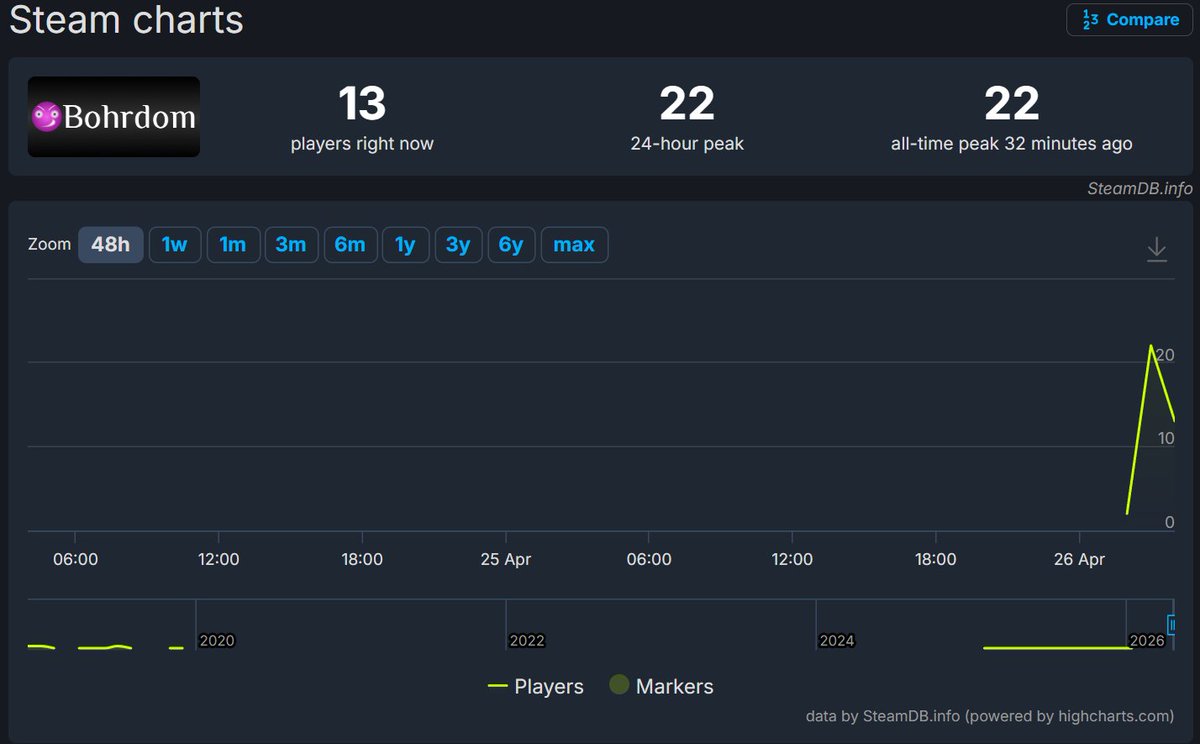The width and height of the screenshot is (1200, 744).
Task: Click the navigator range handle near 2026
Action: [x=1173, y=624]
